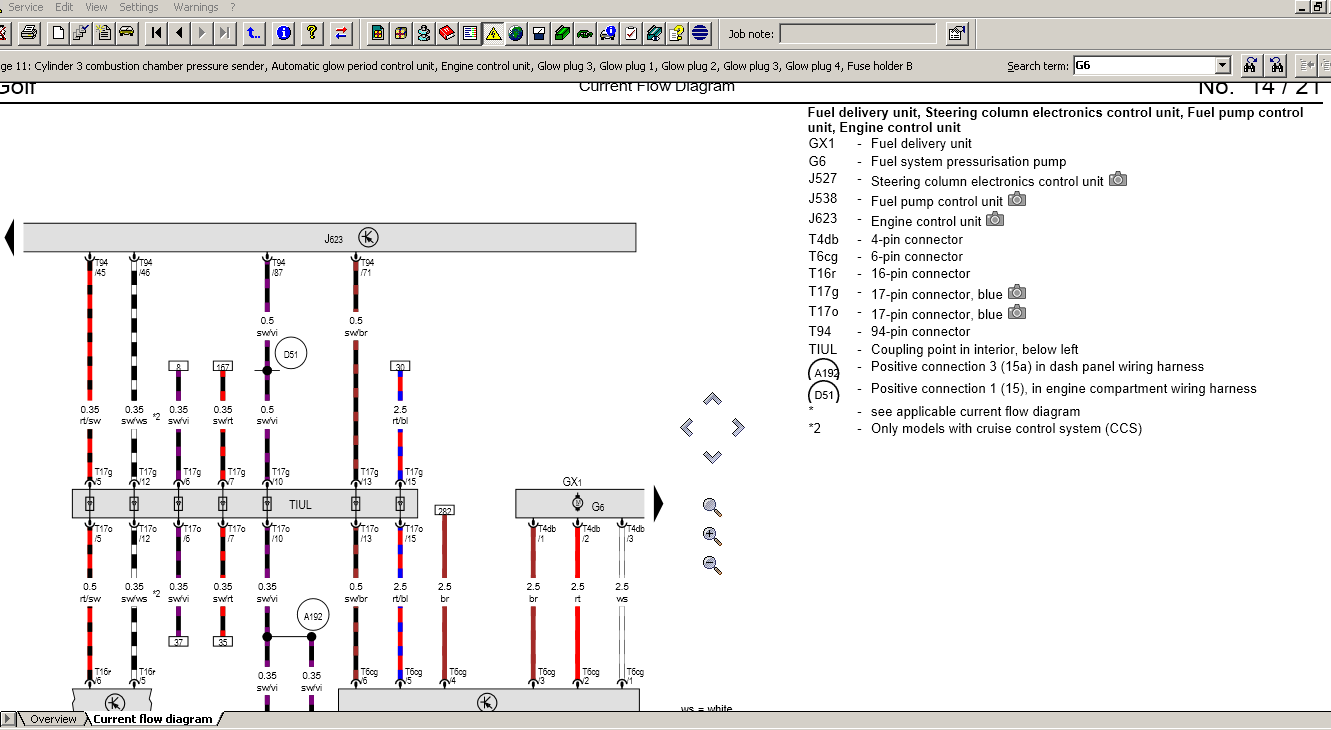Select the Current flow diagram tab
1331x730 pixels.
point(153,719)
